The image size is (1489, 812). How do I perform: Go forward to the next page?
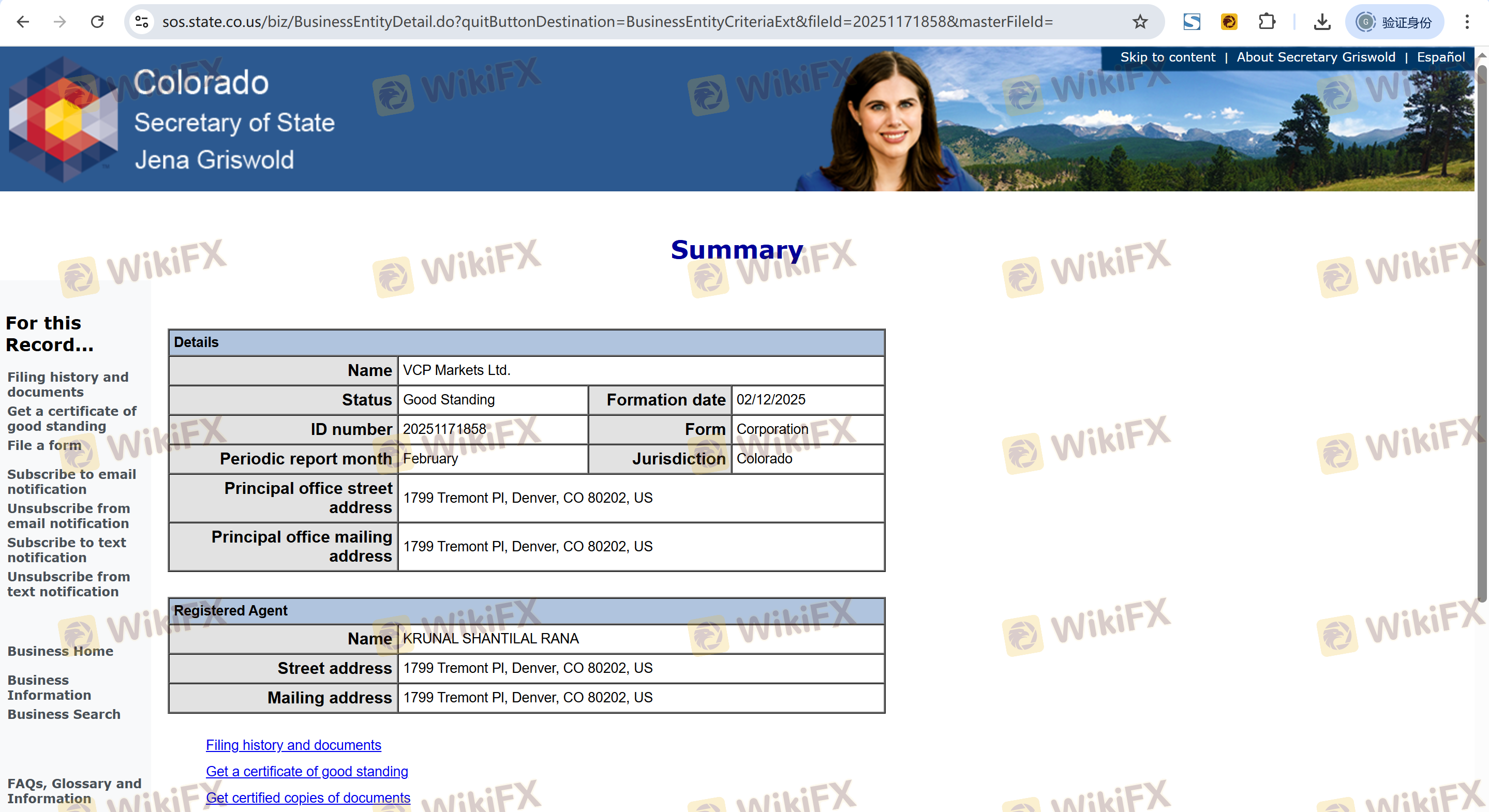pos(59,22)
